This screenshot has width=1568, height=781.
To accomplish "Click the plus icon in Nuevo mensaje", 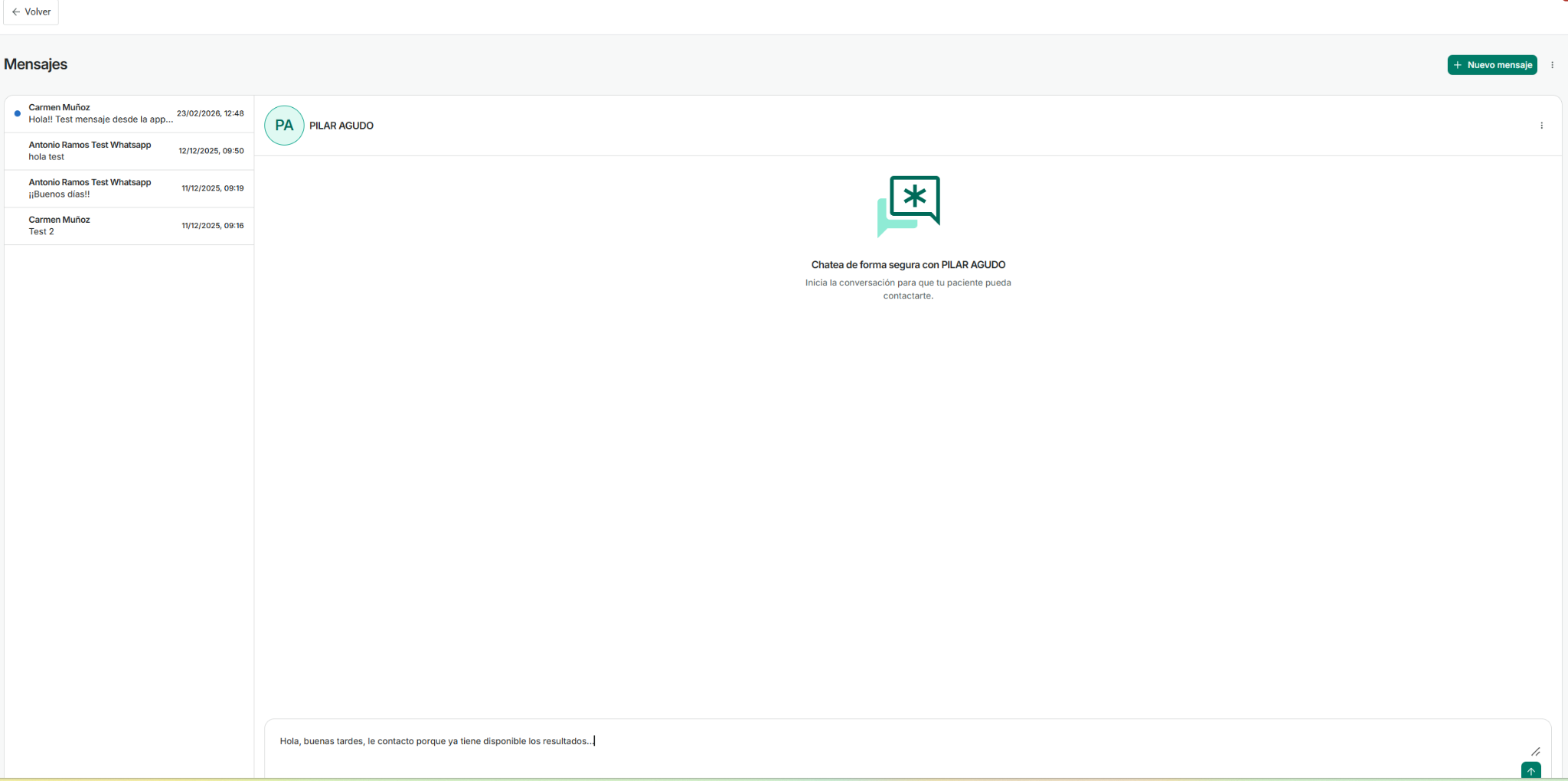I will click(x=1458, y=65).
